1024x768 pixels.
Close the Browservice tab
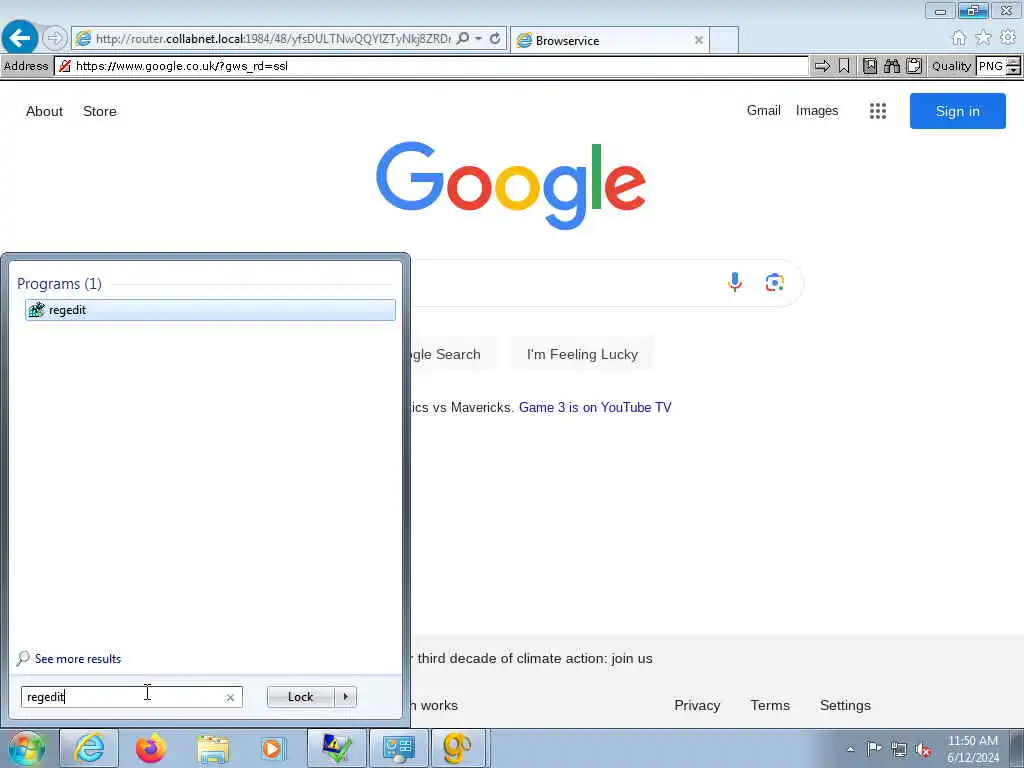pos(698,40)
